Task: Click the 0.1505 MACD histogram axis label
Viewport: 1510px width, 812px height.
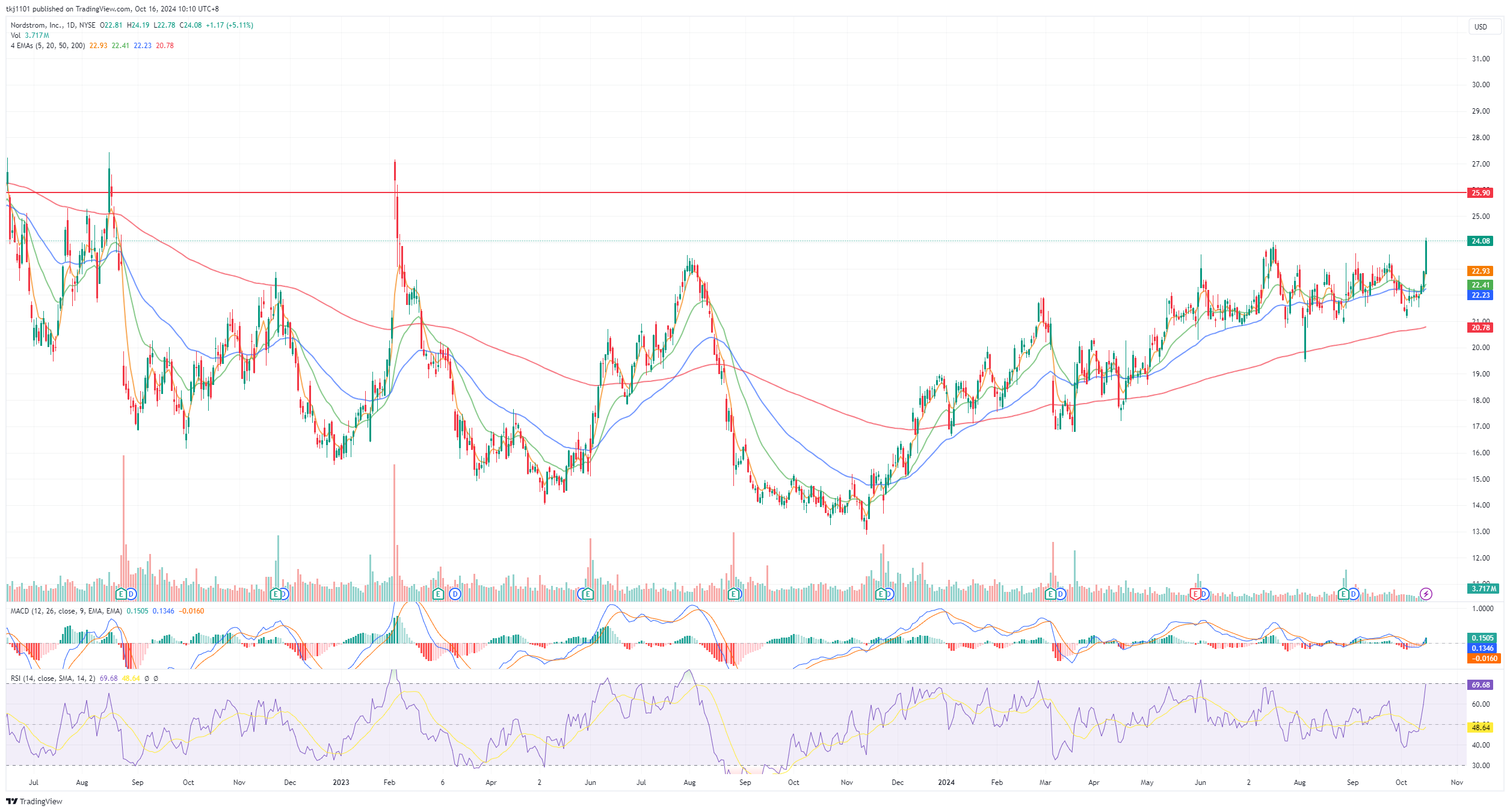Action: pos(1483,638)
